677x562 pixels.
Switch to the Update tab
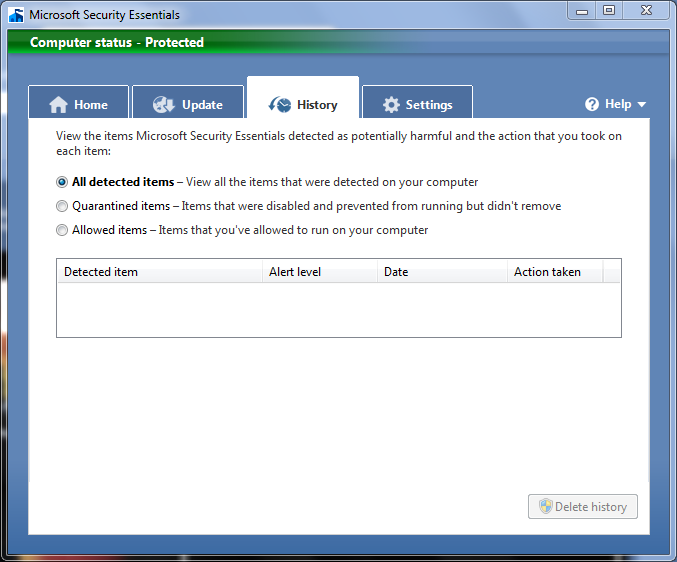click(188, 102)
